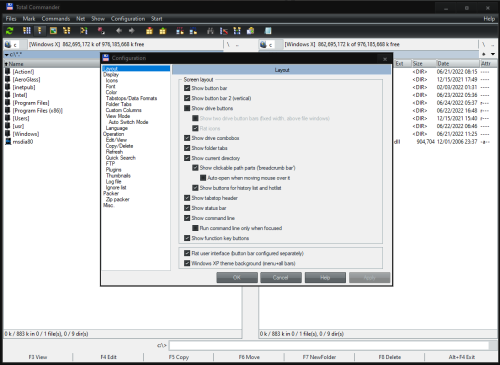Screen dimensions: 500x365
Task: Select Folder Tabs in configuration tree
Action: pyautogui.click(x=119, y=104)
